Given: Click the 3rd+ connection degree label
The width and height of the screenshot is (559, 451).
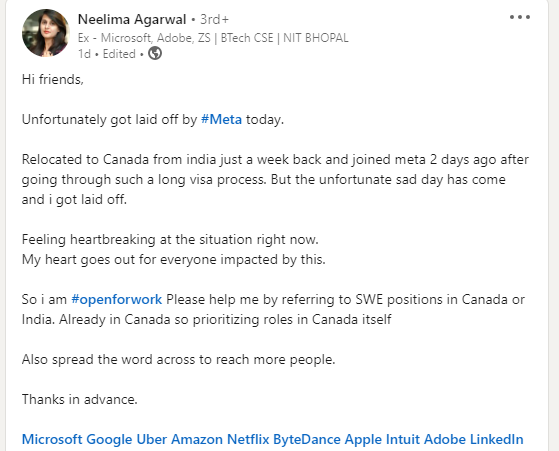Looking at the screenshot, I should pyautogui.click(x=214, y=19).
